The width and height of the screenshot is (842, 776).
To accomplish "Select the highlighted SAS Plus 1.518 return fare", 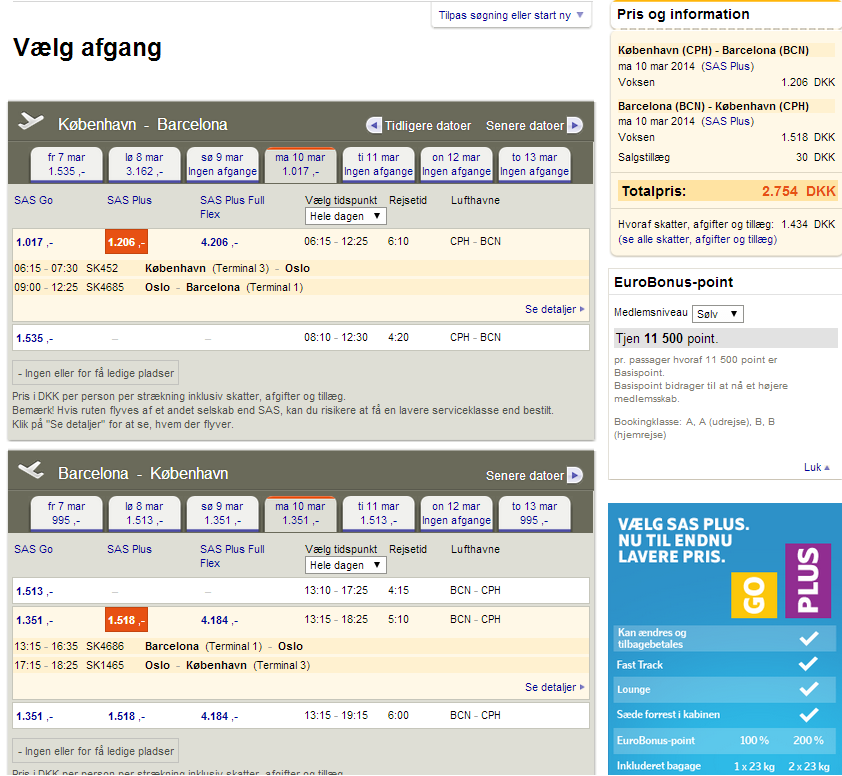I will [126, 620].
